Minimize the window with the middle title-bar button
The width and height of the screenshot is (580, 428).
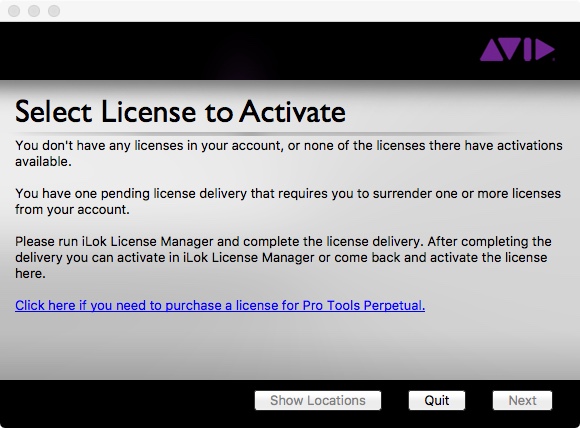[34, 11]
